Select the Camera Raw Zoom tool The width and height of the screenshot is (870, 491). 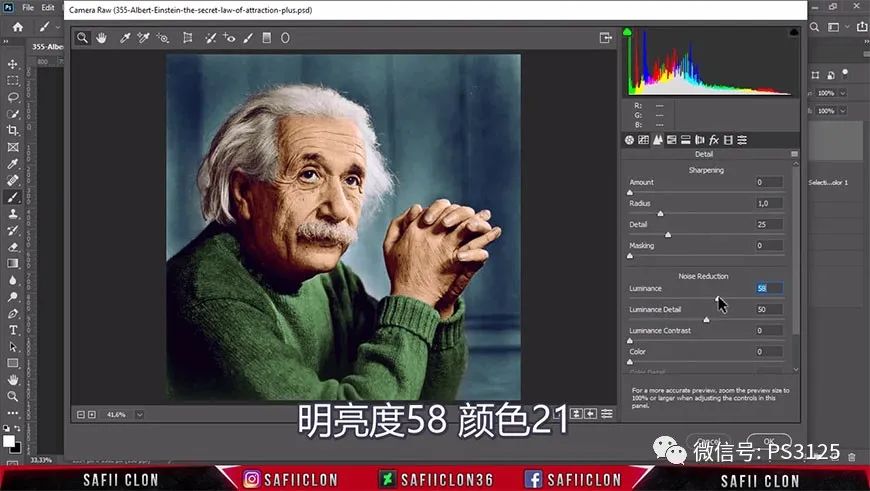[82, 38]
